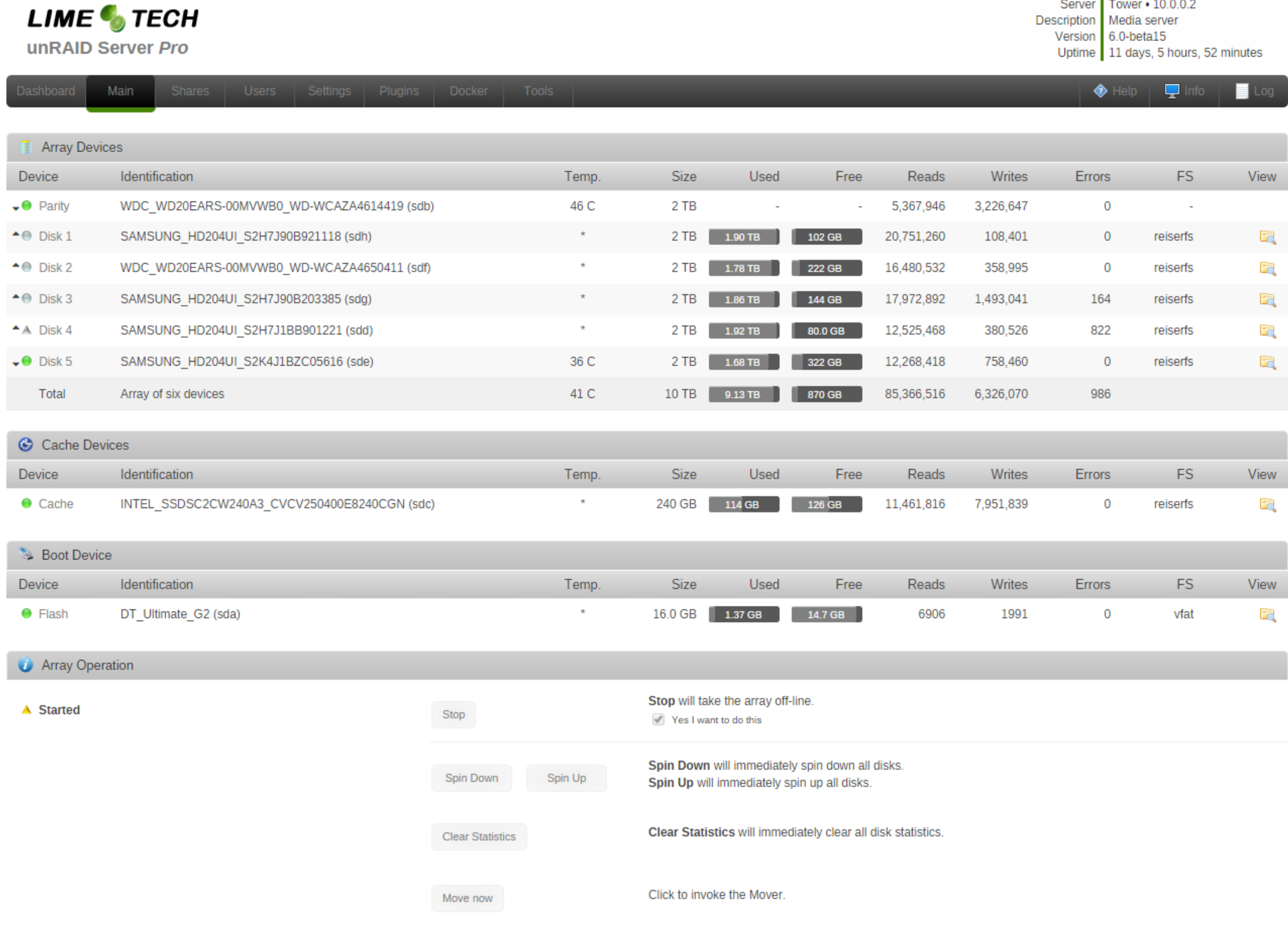The image size is (1288, 933).
Task: Click the Cache used 114 GB bar
Action: pyautogui.click(x=744, y=504)
